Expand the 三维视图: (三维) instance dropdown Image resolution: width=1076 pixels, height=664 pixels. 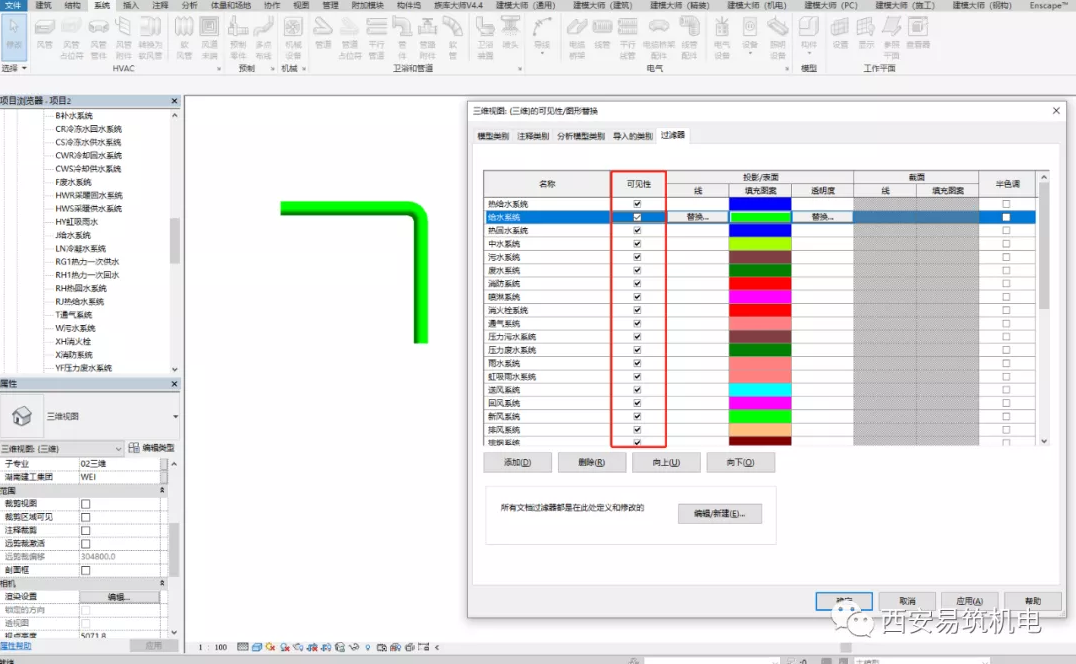pos(118,448)
